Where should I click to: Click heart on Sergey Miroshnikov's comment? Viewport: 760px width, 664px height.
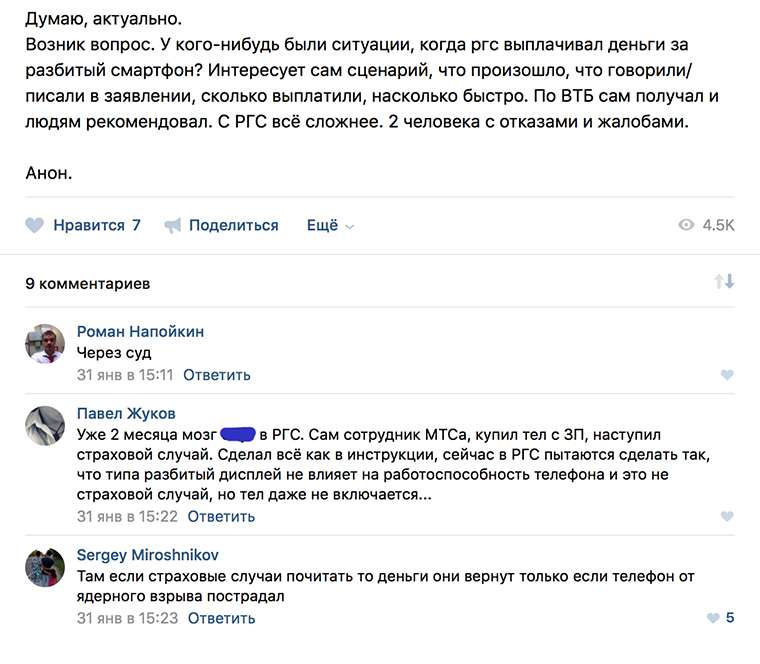[713, 618]
